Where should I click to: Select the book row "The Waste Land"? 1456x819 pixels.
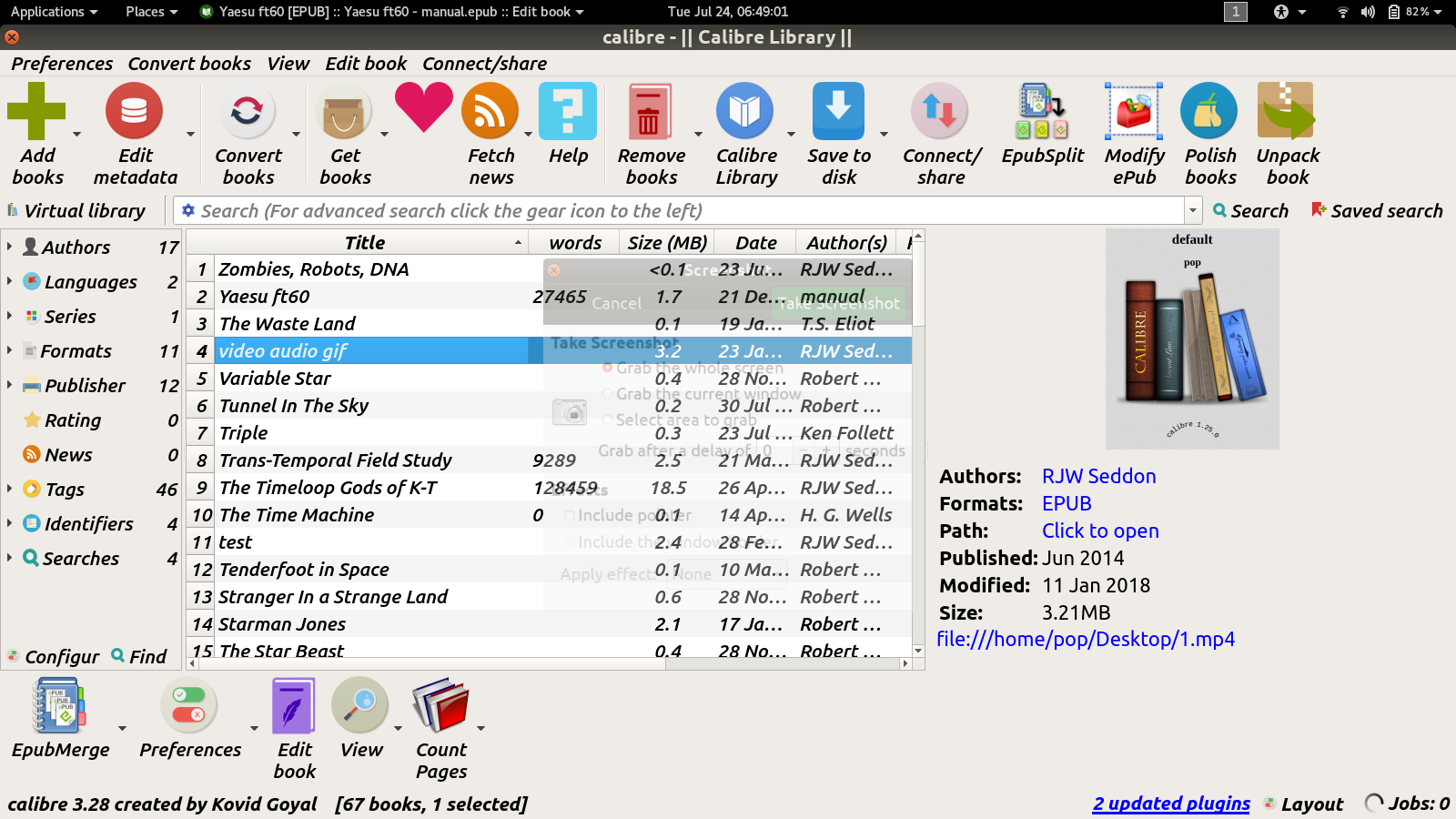coord(550,324)
